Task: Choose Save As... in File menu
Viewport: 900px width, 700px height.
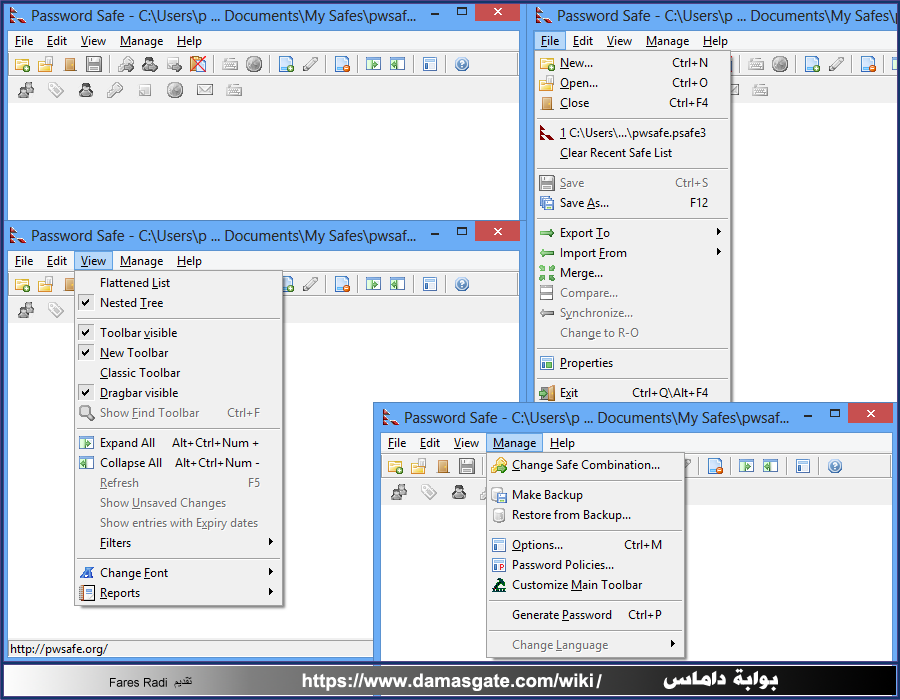Action: tap(631, 203)
